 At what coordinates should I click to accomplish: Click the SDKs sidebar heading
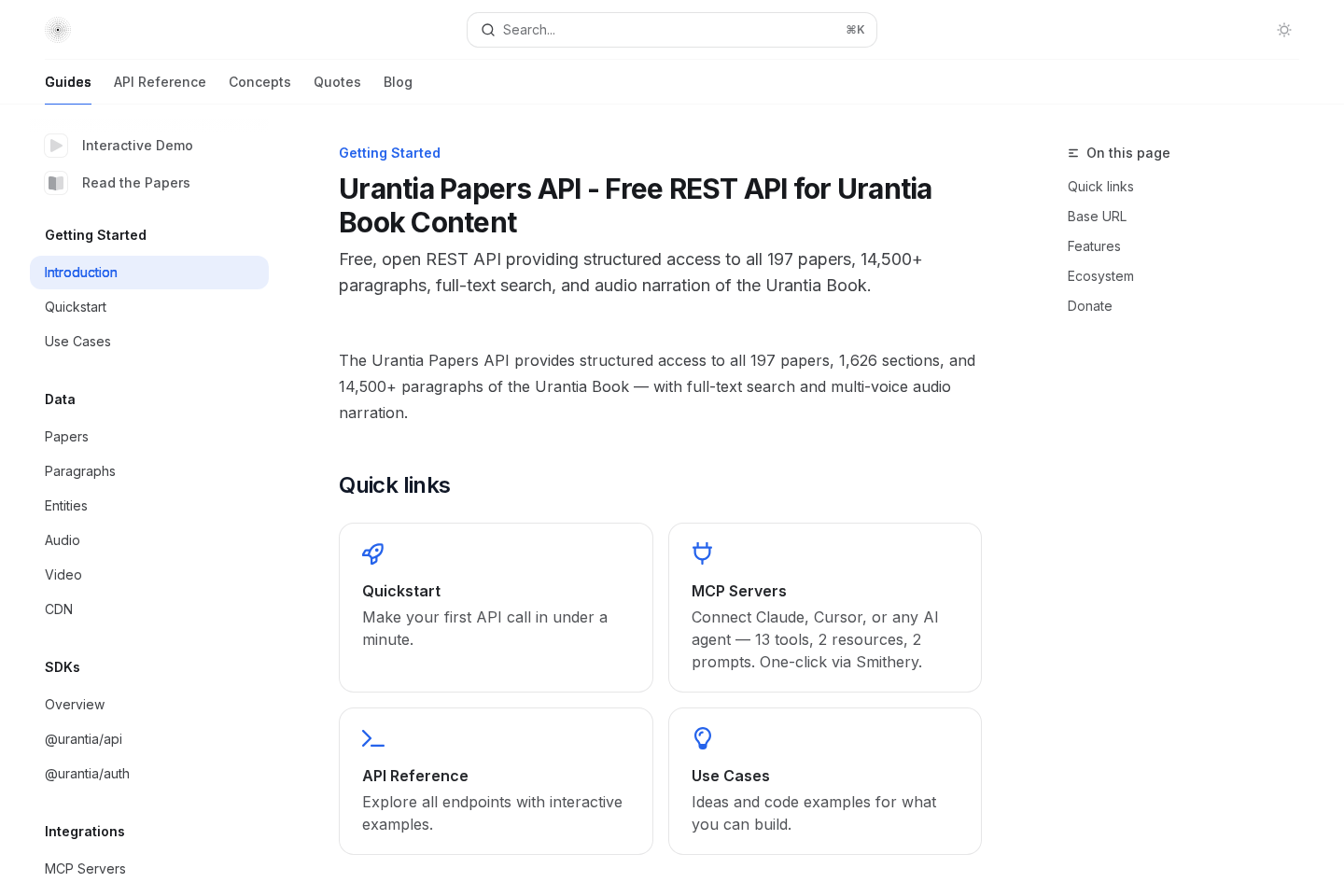tap(63, 667)
